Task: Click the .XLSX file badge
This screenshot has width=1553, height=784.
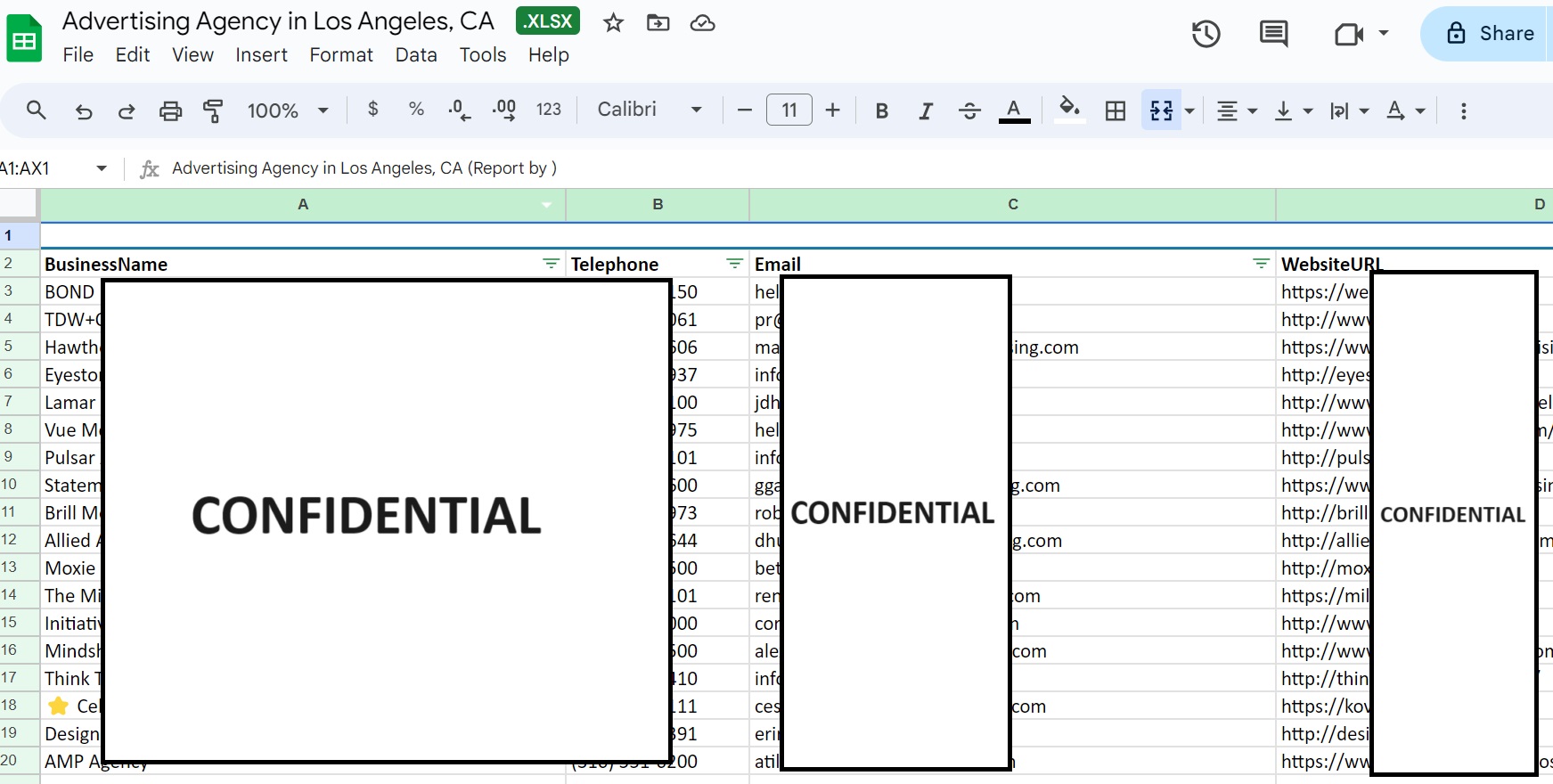Action: coord(548,21)
